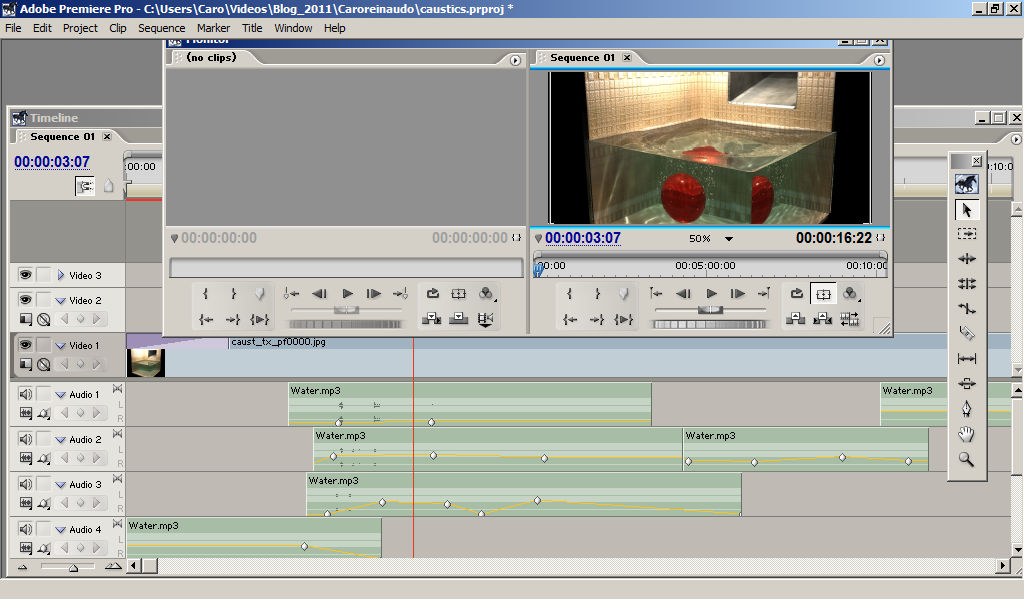Viewport: 1024px width, 600px height.
Task: Select the Ripple Edit tool
Action: 967,259
